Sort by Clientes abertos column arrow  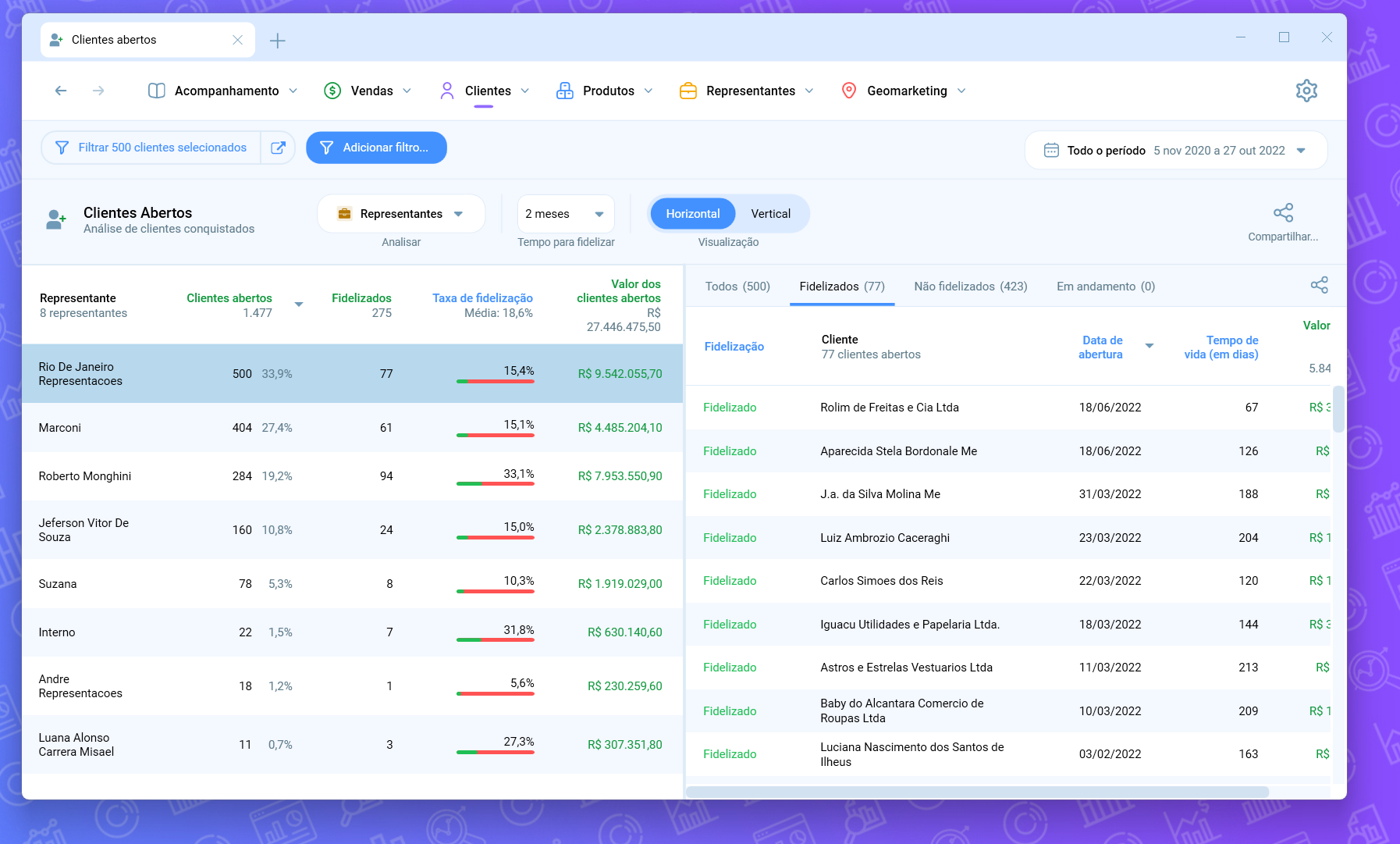click(x=299, y=304)
